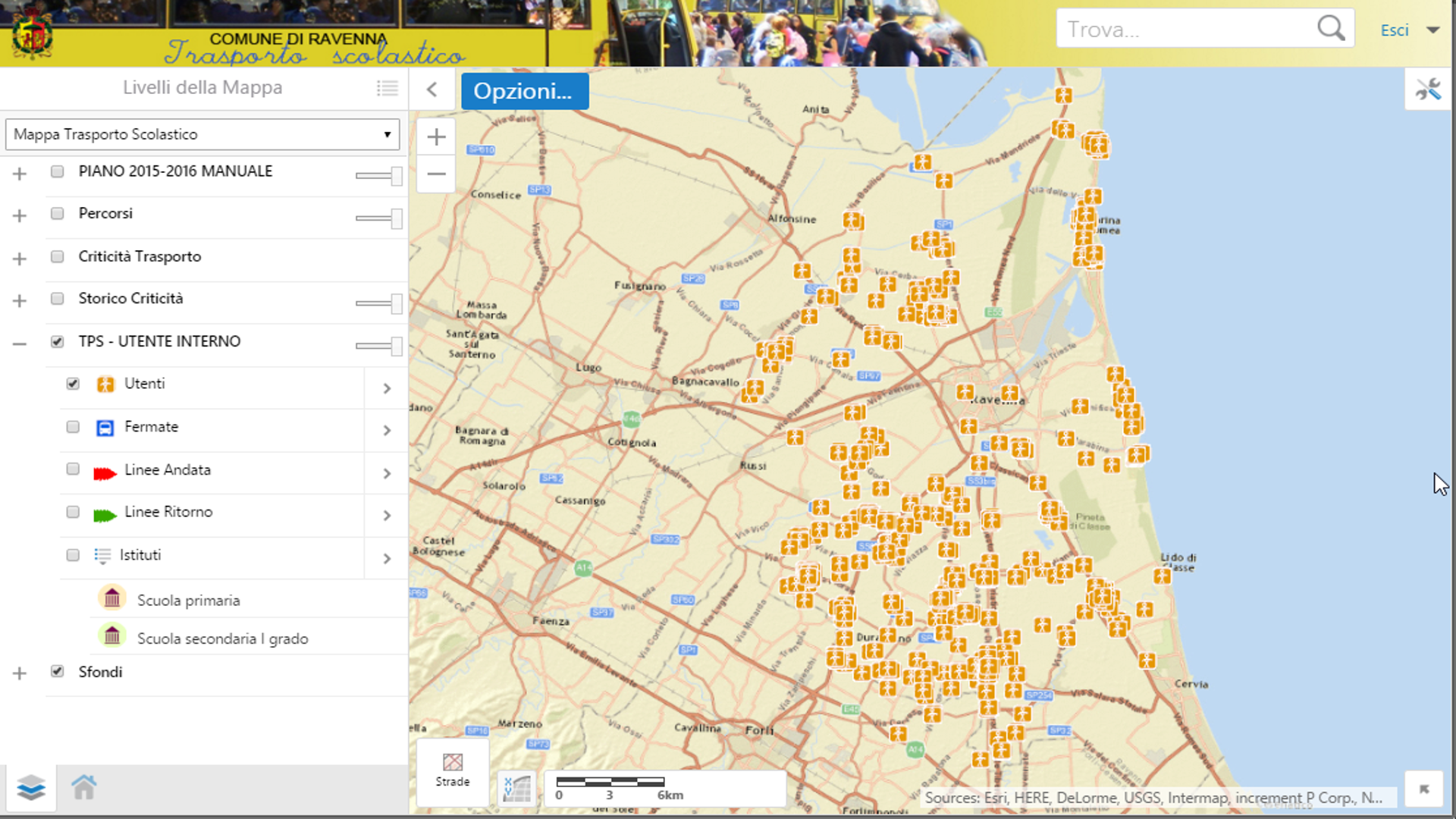Toggle the Percorsi layer checkbox
The image size is (1456, 819).
pyautogui.click(x=57, y=213)
